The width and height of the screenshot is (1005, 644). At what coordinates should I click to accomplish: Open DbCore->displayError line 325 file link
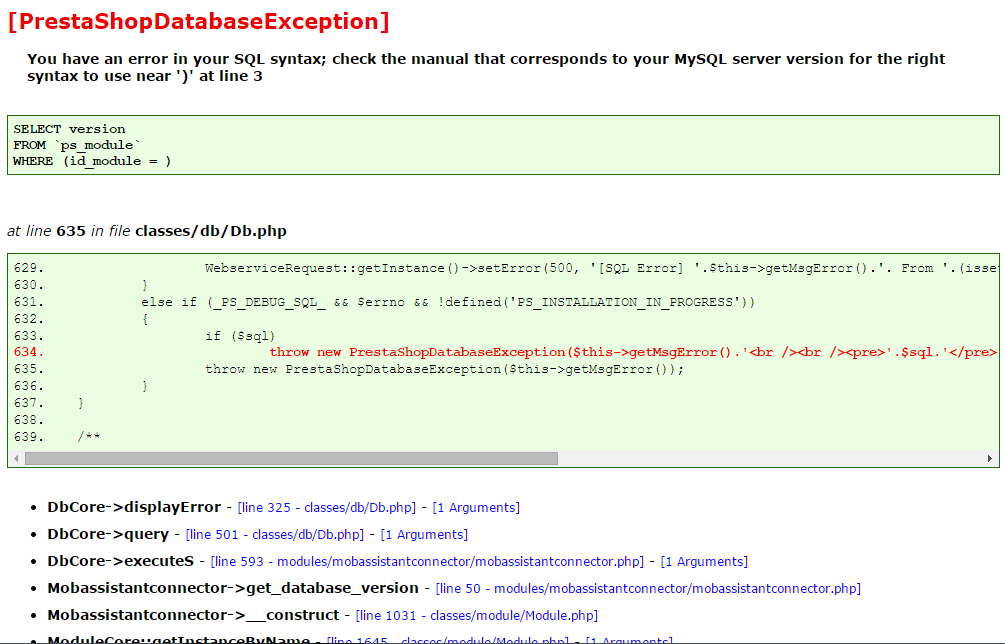pyautogui.click(x=326, y=508)
